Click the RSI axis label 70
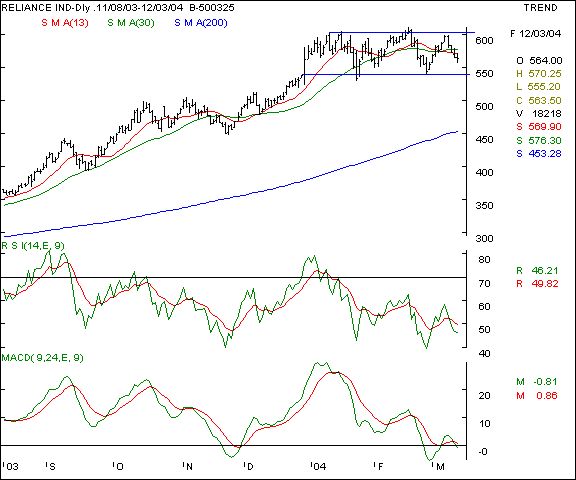This screenshot has width=576, height=480. click(x=484, y=284)
